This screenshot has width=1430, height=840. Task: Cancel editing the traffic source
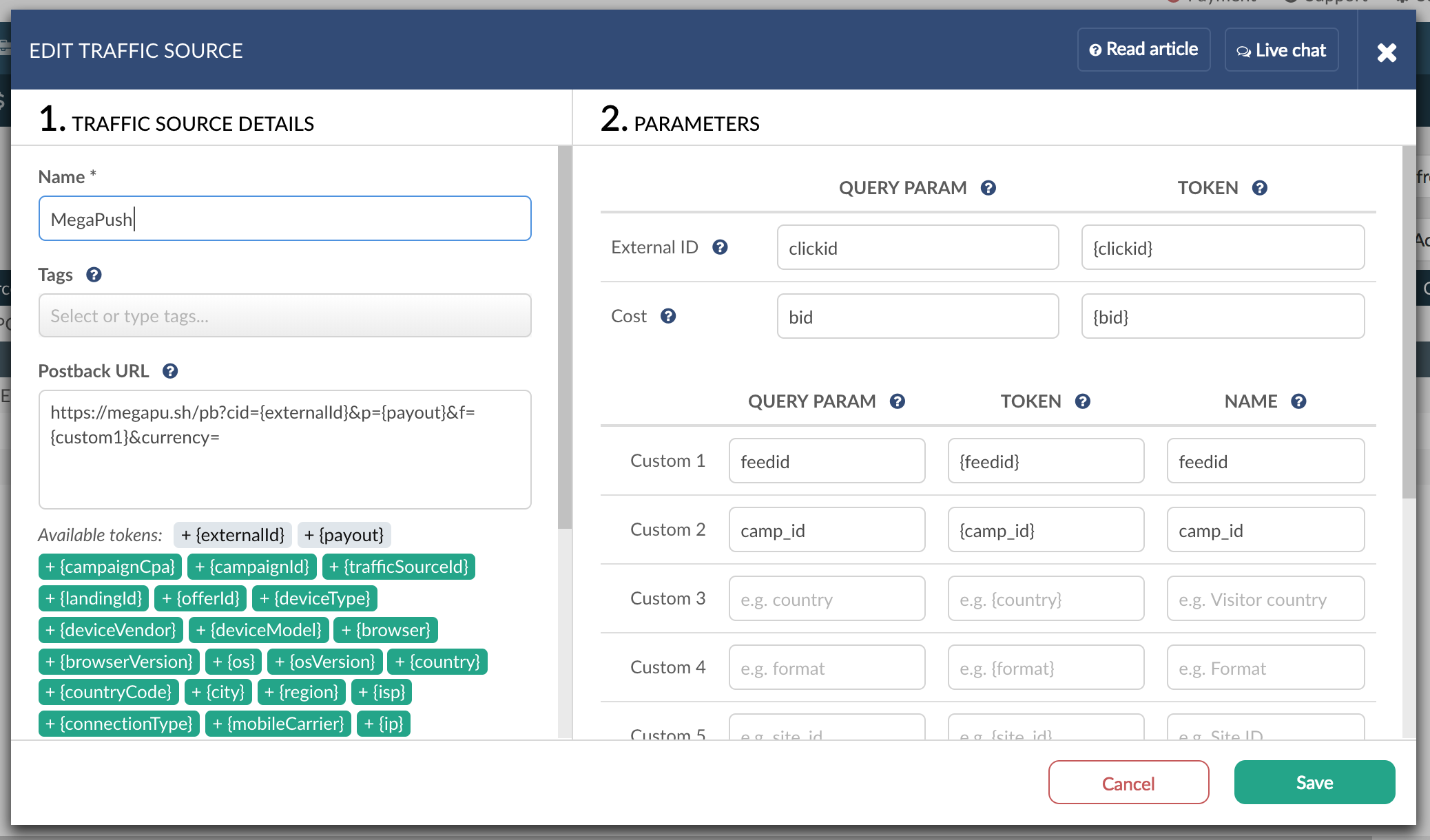pyautogui.click(x=1128, y=783)
